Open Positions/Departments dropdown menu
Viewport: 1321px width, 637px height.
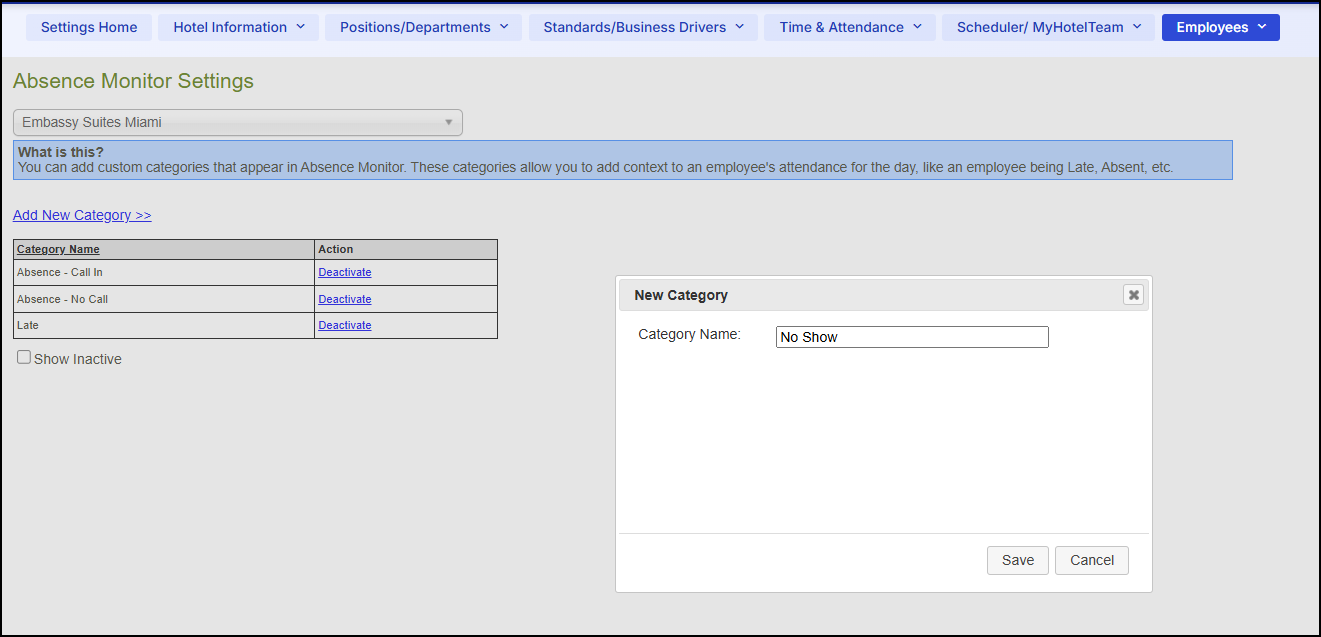(x=424, y=27)
